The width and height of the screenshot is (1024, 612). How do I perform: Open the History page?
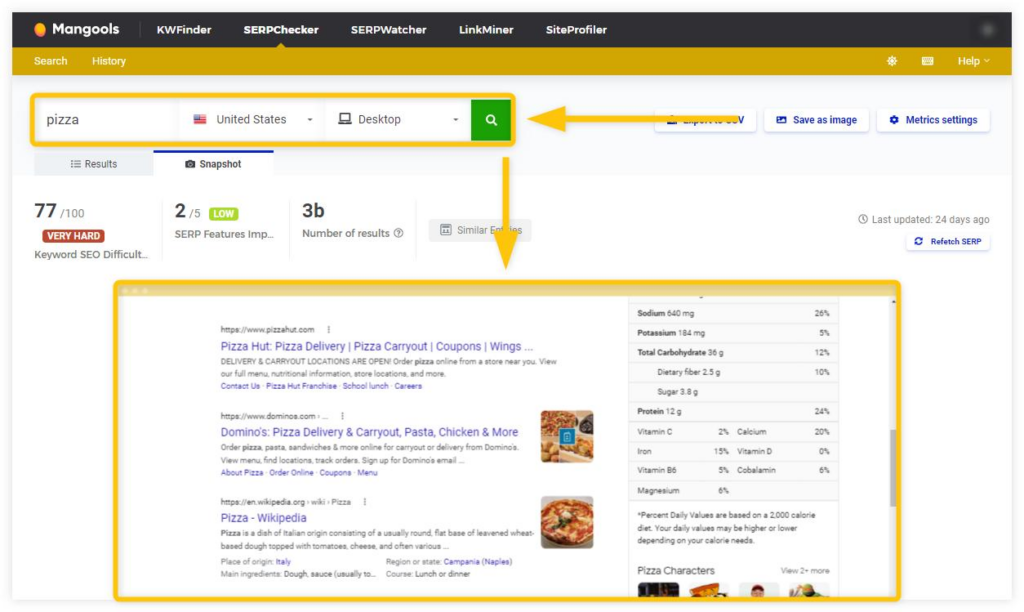click(x=108, y=61)
